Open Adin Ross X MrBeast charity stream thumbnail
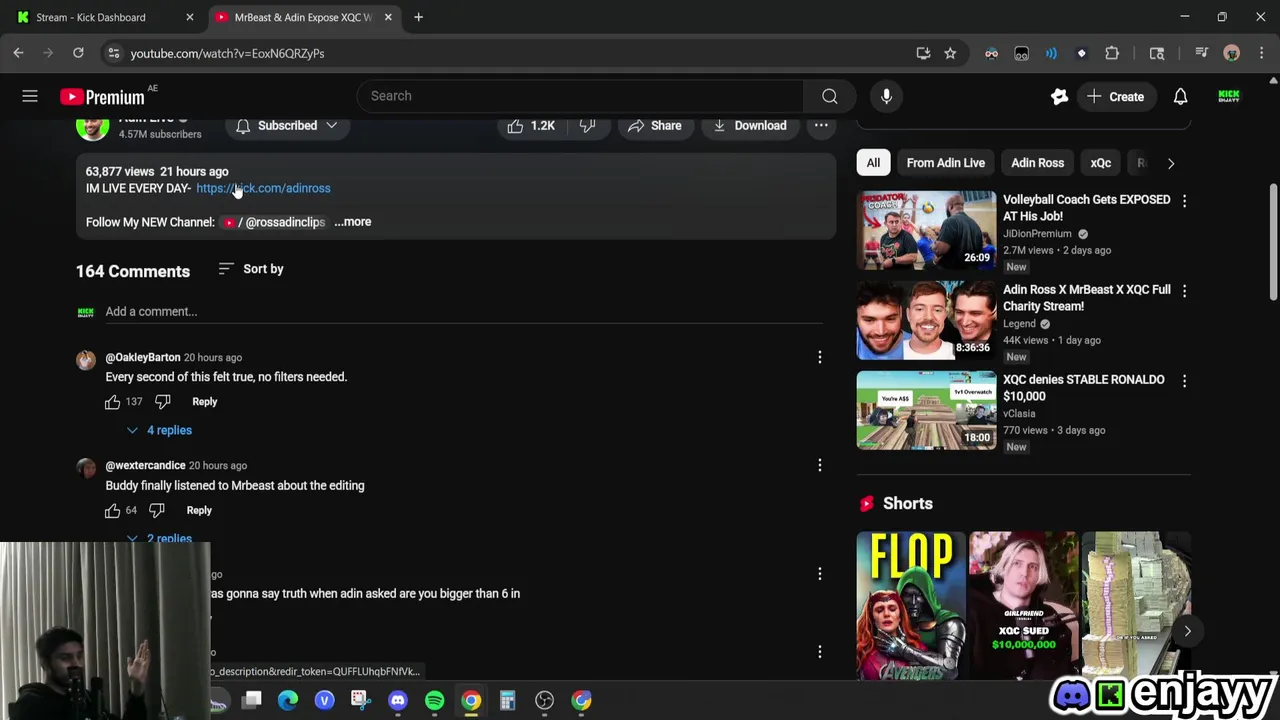This screenshot has width=1280, height=720. [926, 320]
